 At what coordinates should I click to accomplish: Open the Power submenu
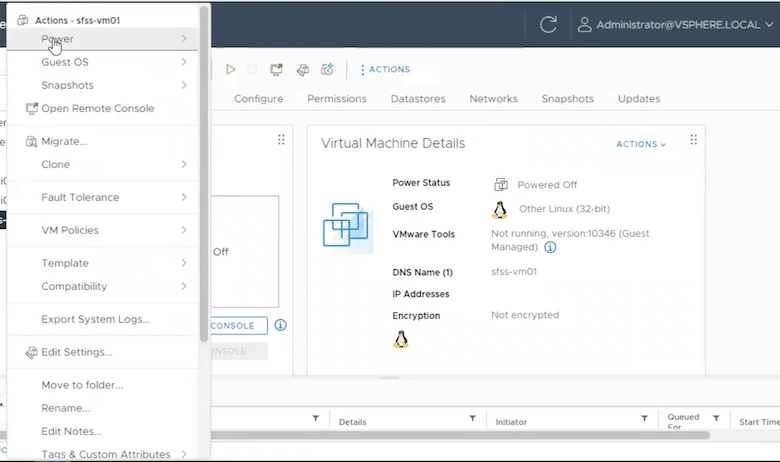point(103,39)
